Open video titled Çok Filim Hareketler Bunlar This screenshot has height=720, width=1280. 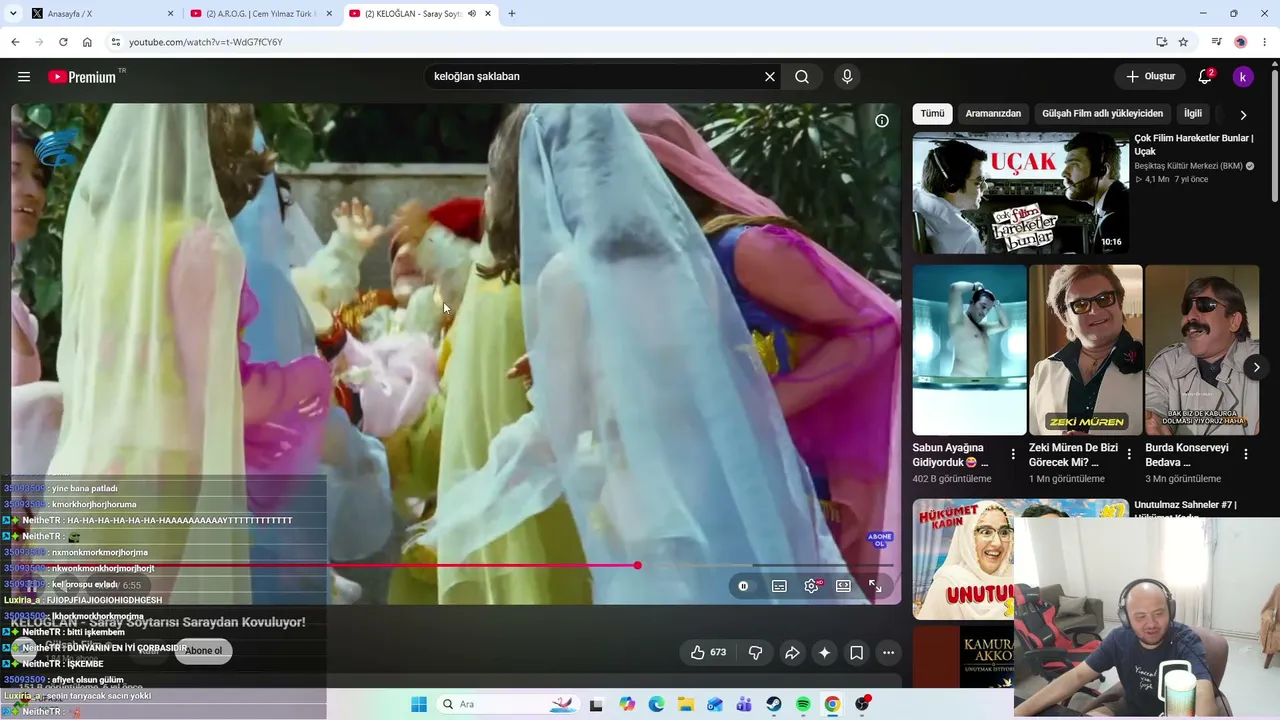click(x=1193, y=145)
